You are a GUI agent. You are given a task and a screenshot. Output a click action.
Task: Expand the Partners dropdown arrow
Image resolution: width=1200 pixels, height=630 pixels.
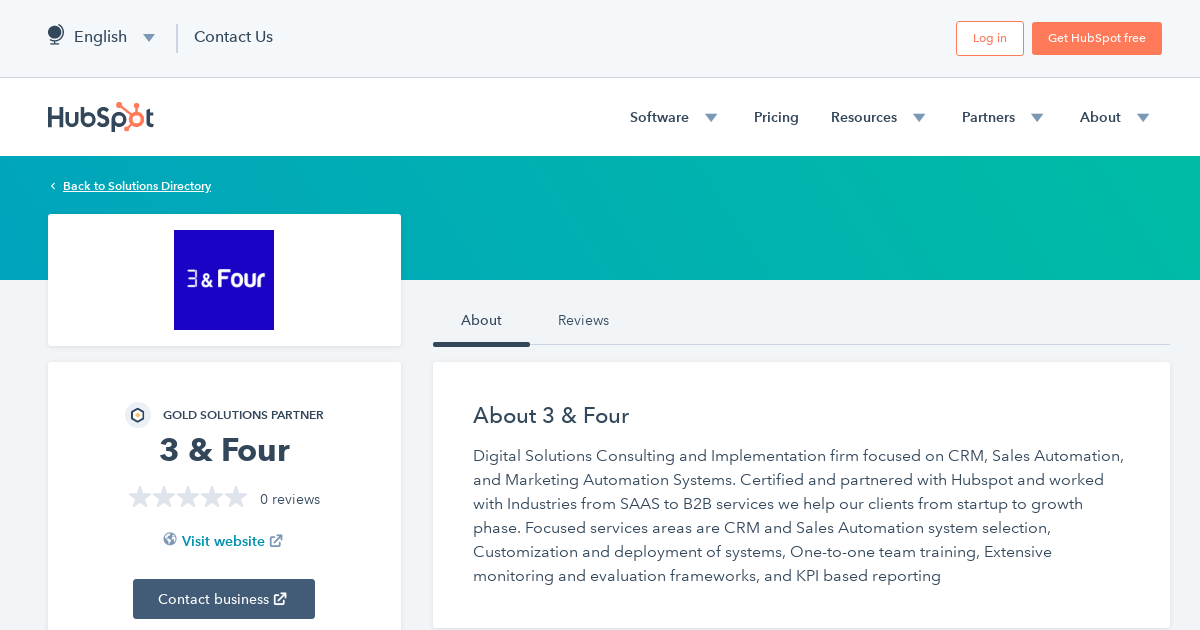[1037, 118]
